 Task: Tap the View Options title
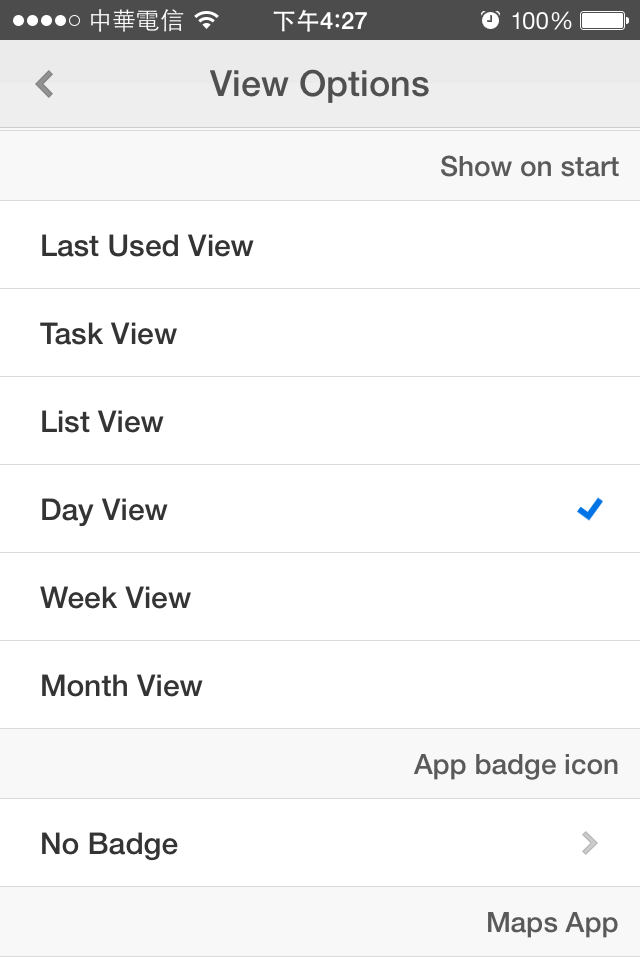[x=319, y=84]
